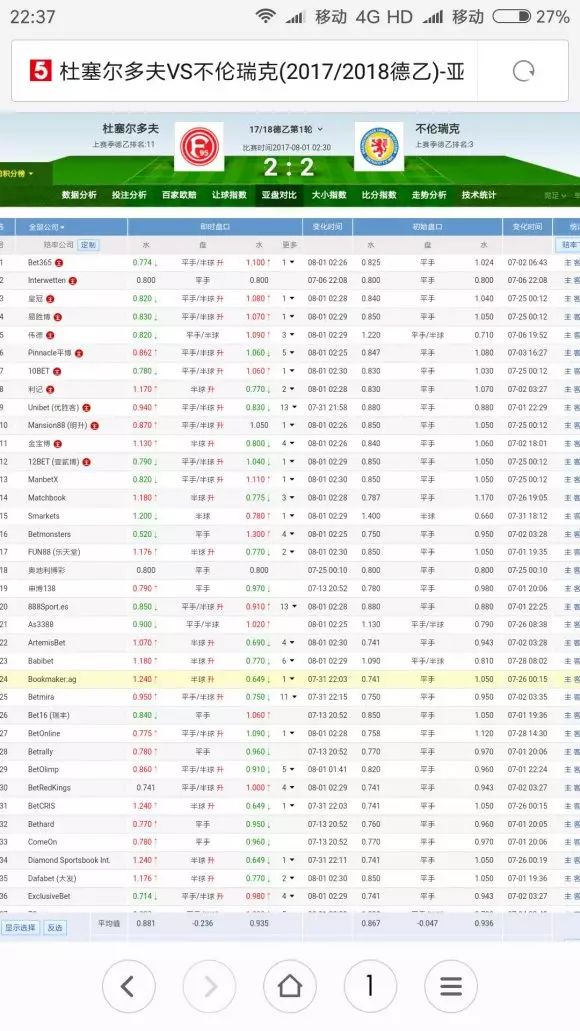Click the 初始盘口 column header
580x1031 pixels.
point(427,227)
